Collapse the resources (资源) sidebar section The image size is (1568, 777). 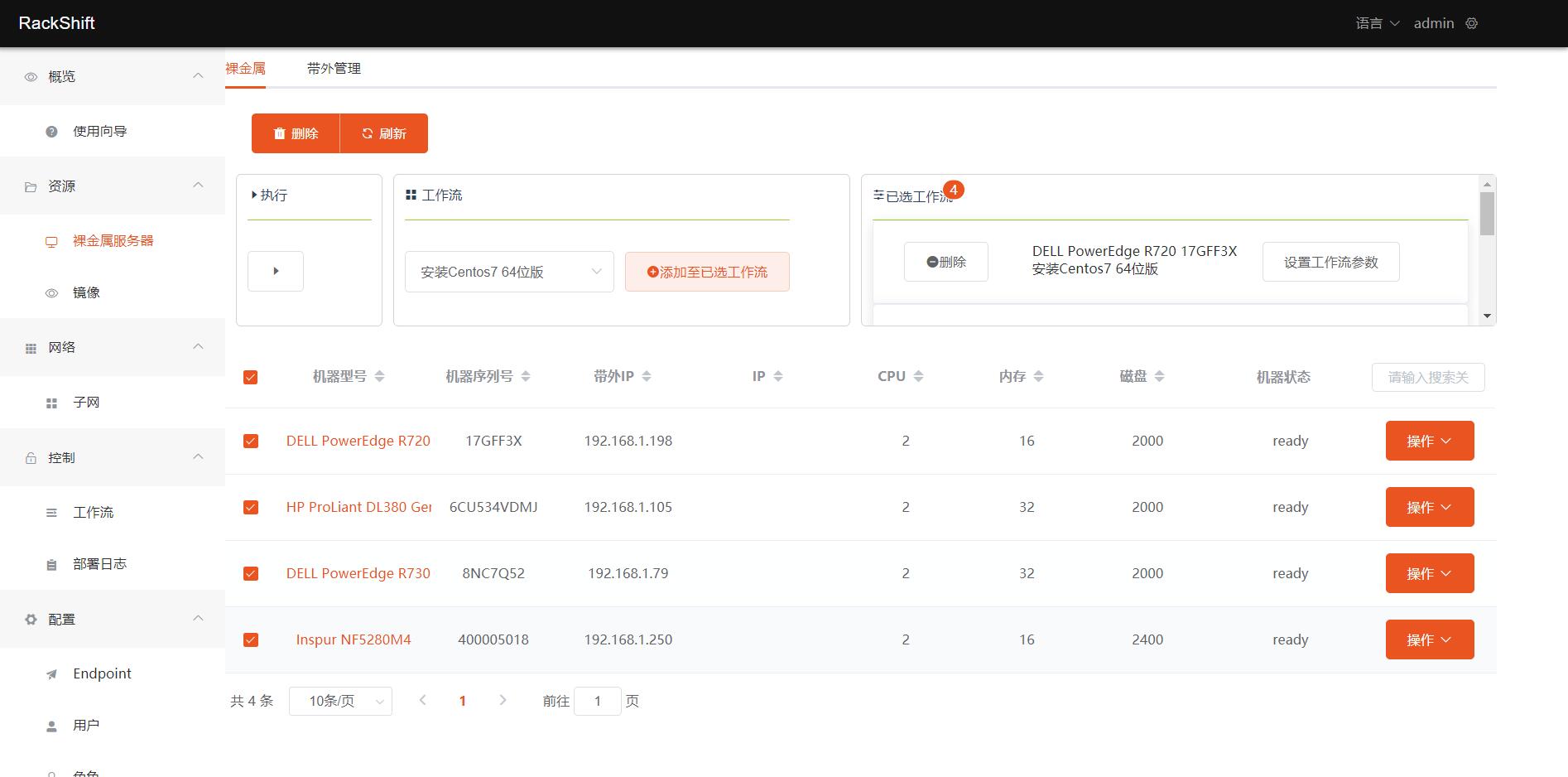coord(198,186)
